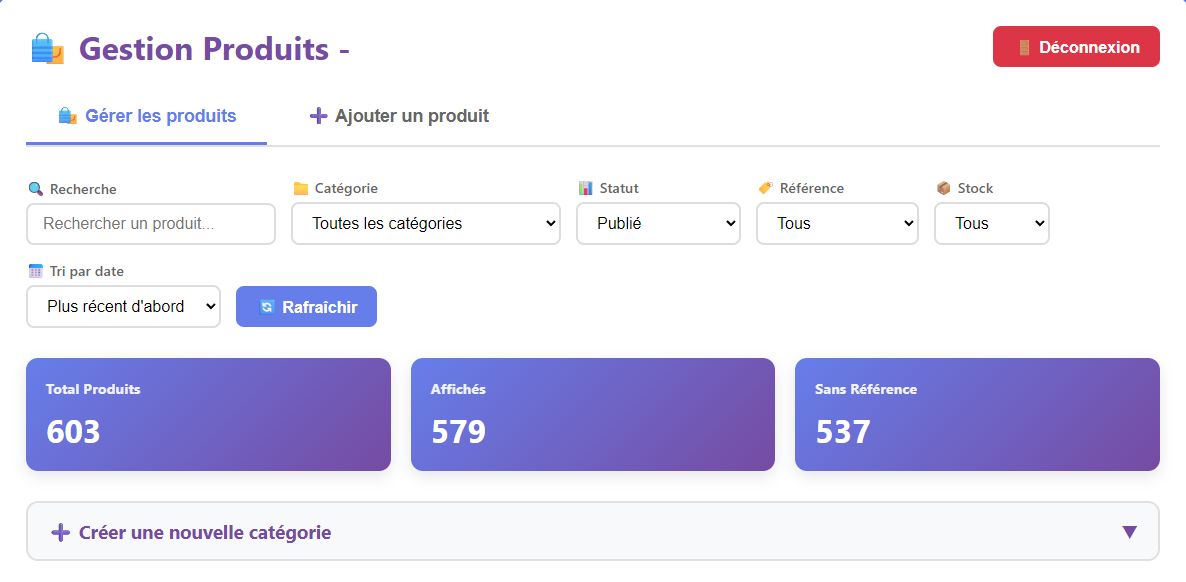The width and height of the screenshot is (1186, 582).
Task: Click the magnifying glass icon beside Recherche
Action: [x=34, y=188]
